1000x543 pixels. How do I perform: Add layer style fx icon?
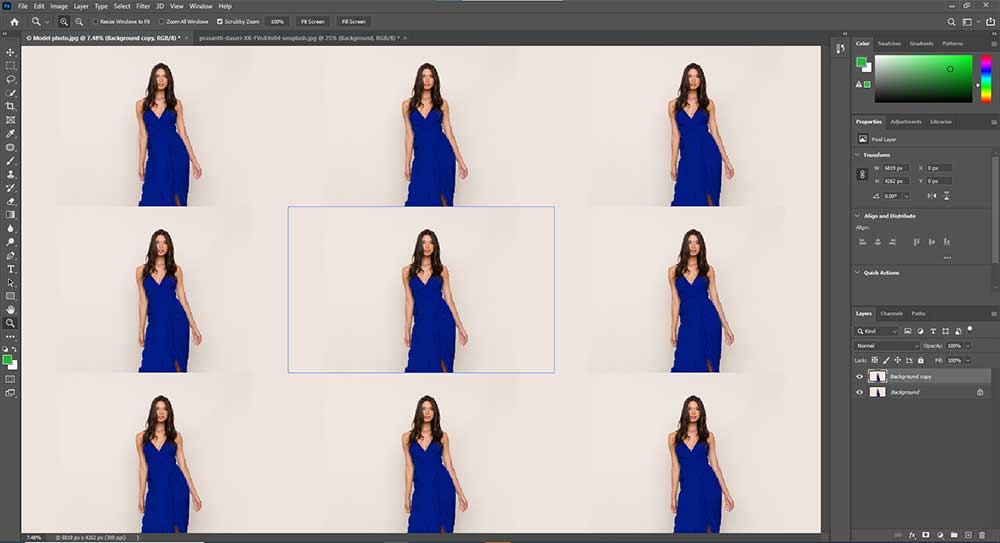click(912, 535)
